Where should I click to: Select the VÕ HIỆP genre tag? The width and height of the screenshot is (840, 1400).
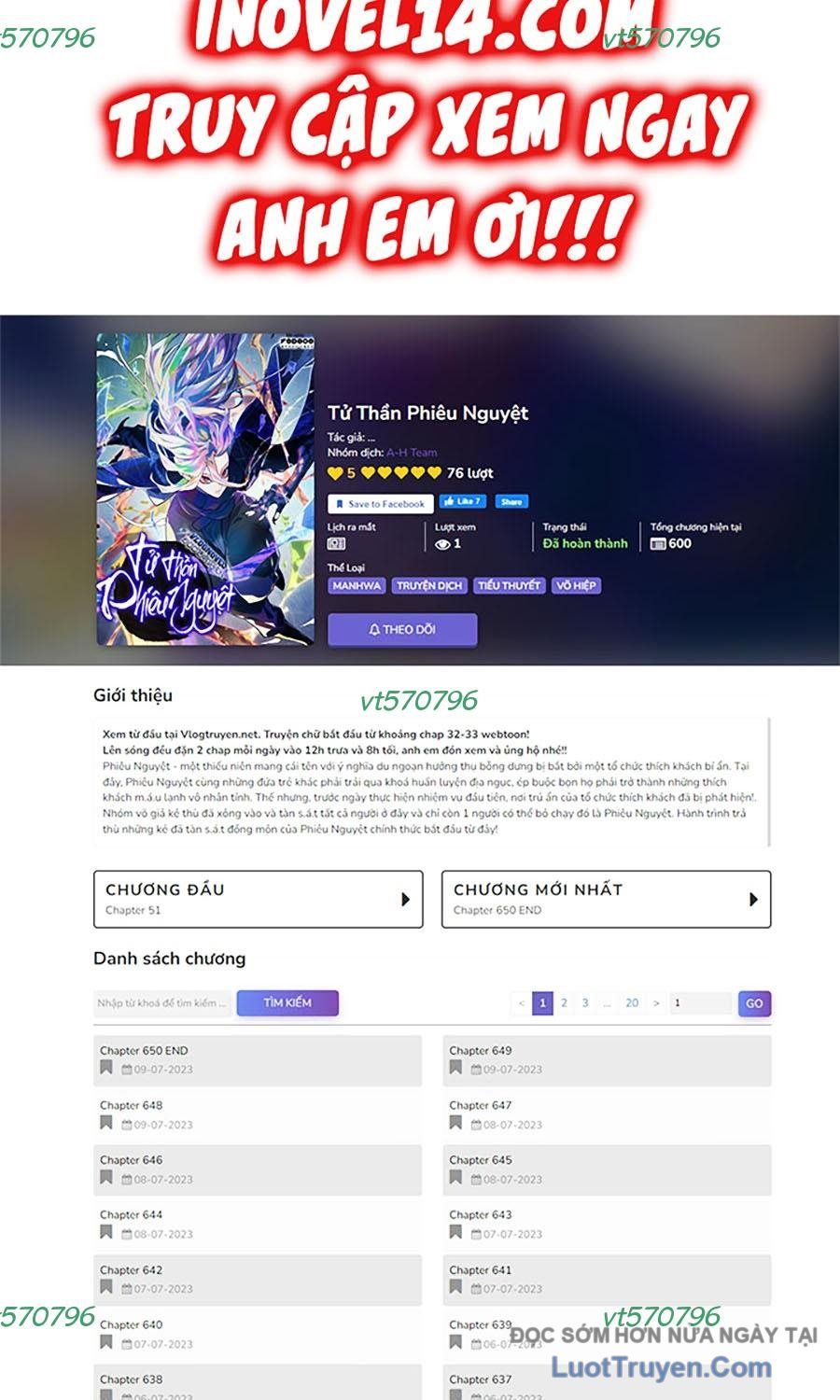[x=576, y=585]
